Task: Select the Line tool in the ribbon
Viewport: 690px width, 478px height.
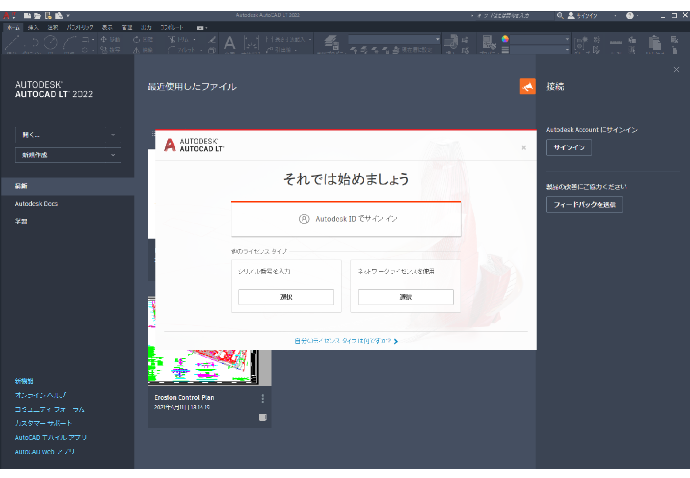Action: 12,43
